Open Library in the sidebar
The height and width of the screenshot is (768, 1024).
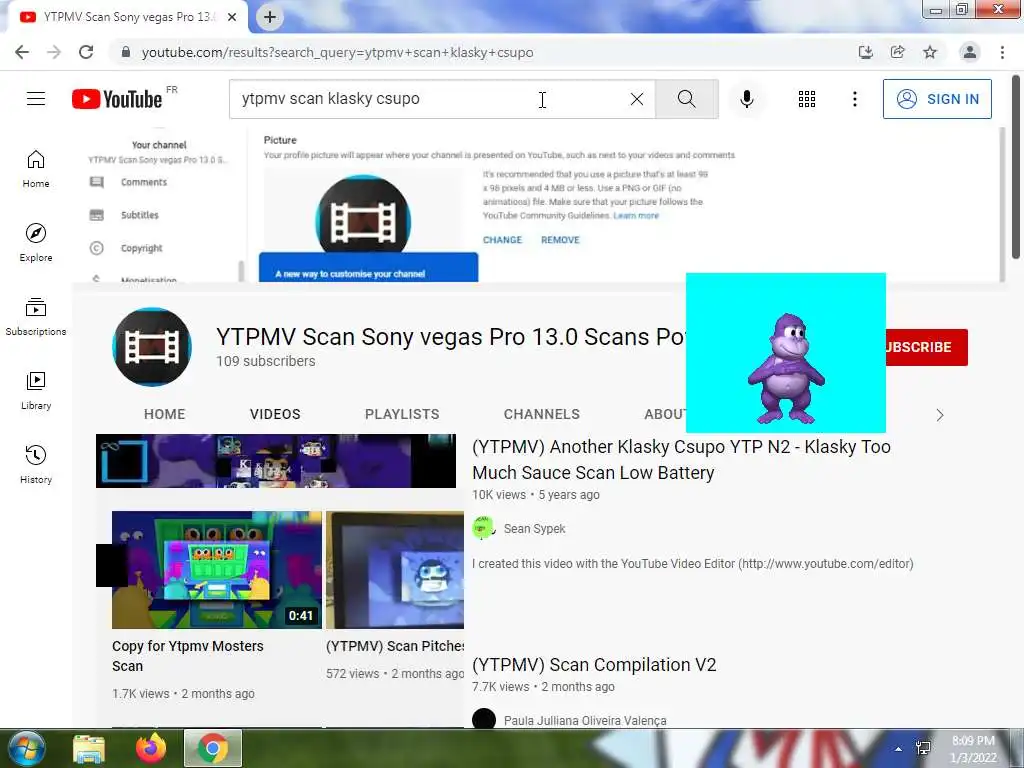[36, 391]
